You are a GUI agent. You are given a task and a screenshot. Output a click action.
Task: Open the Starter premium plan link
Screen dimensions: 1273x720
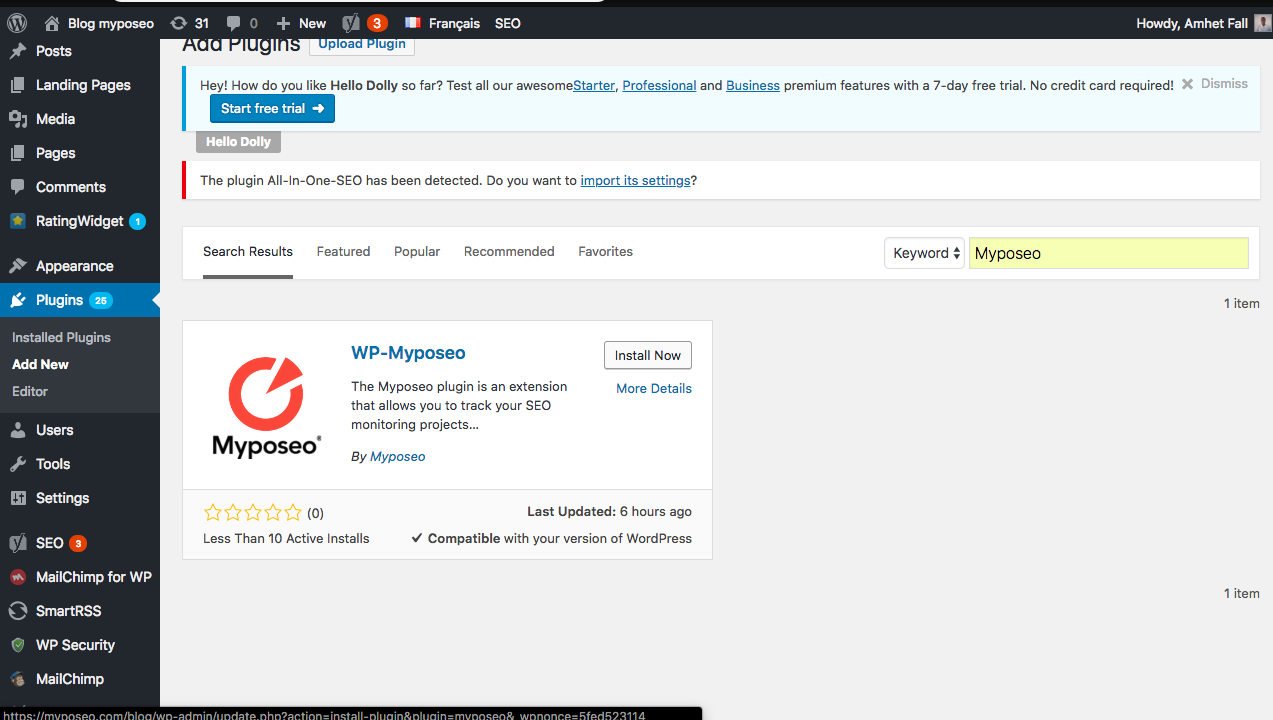pyautogui.click(x=594, y=86)
